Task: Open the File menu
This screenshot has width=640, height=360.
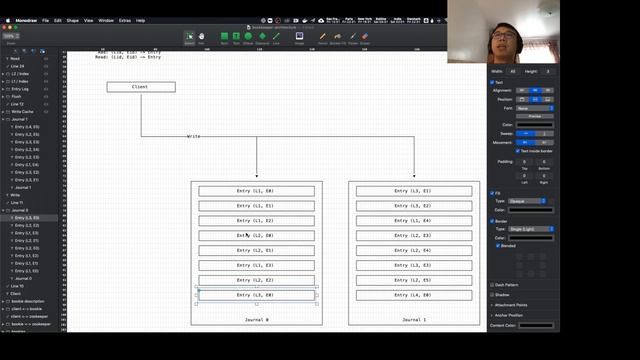Action: click(x=45, y=20)
